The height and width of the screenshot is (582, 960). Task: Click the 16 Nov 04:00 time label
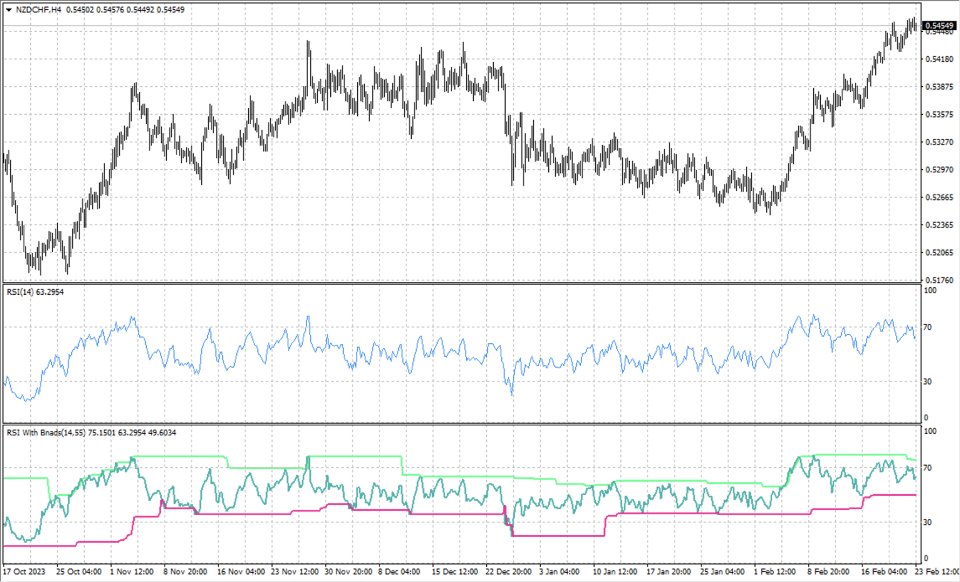[x=241, y=571]
